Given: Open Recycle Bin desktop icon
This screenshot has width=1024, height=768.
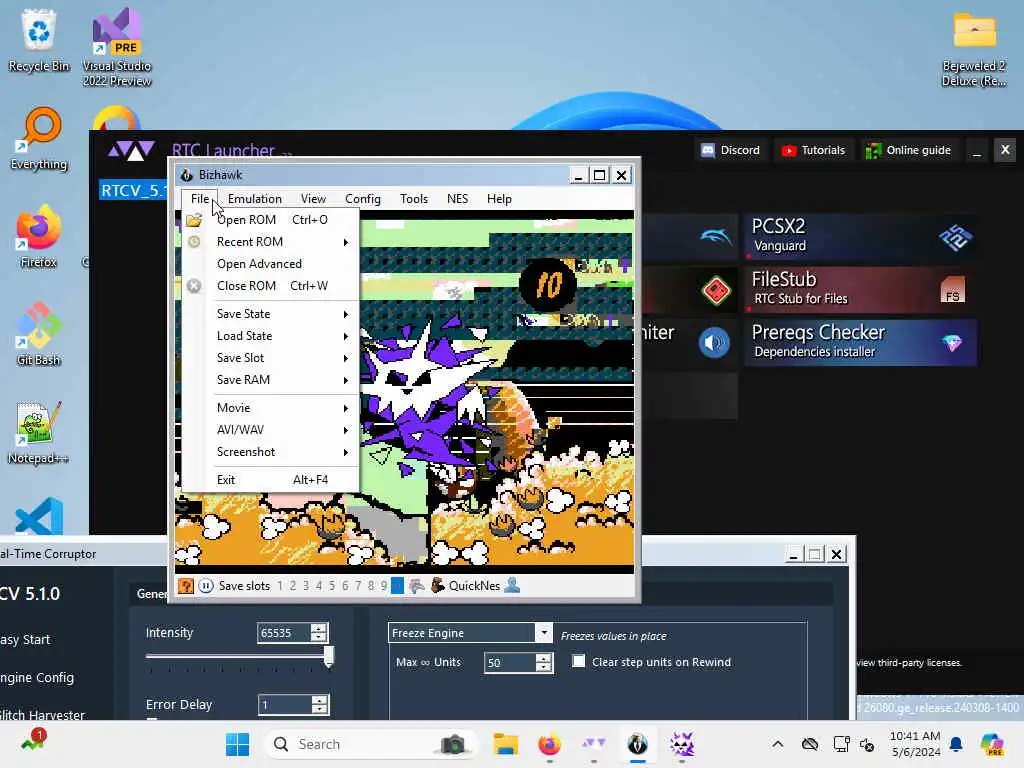Looking at the screenshot, I should pos(39,40).
